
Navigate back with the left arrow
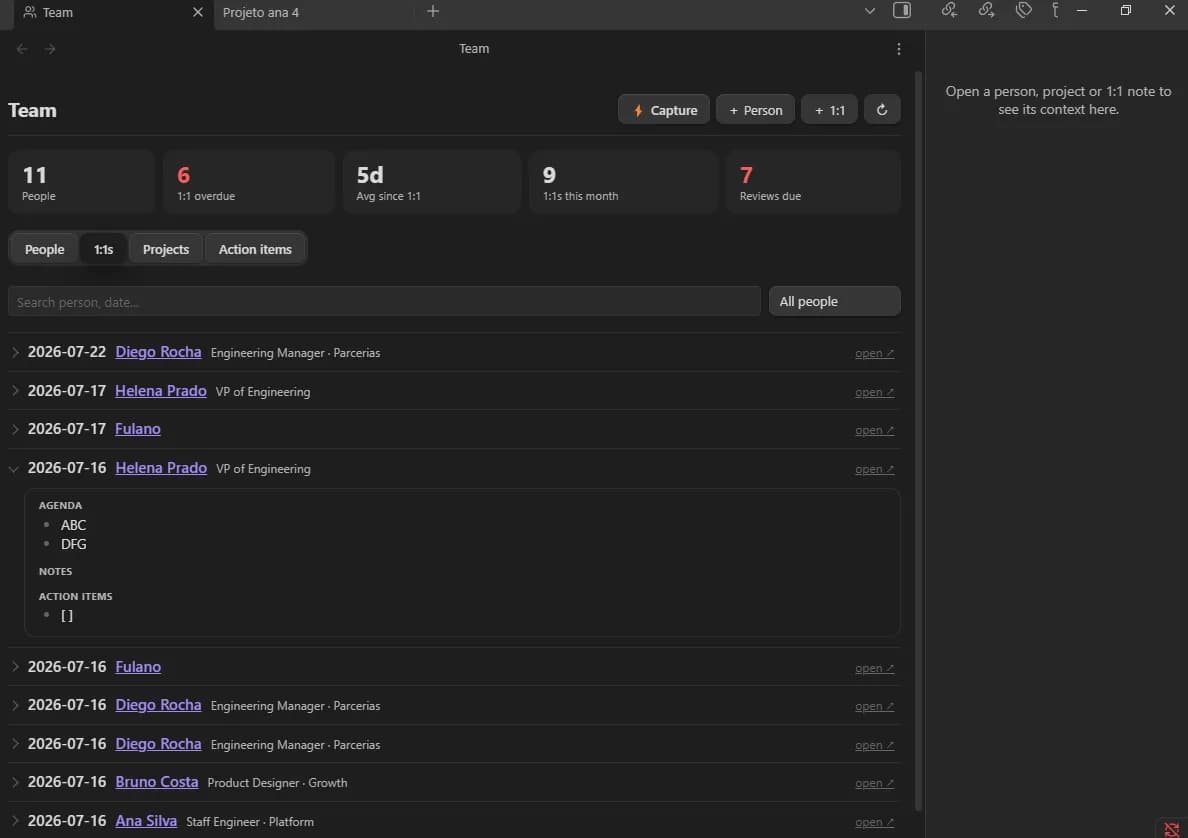point(22,49)
